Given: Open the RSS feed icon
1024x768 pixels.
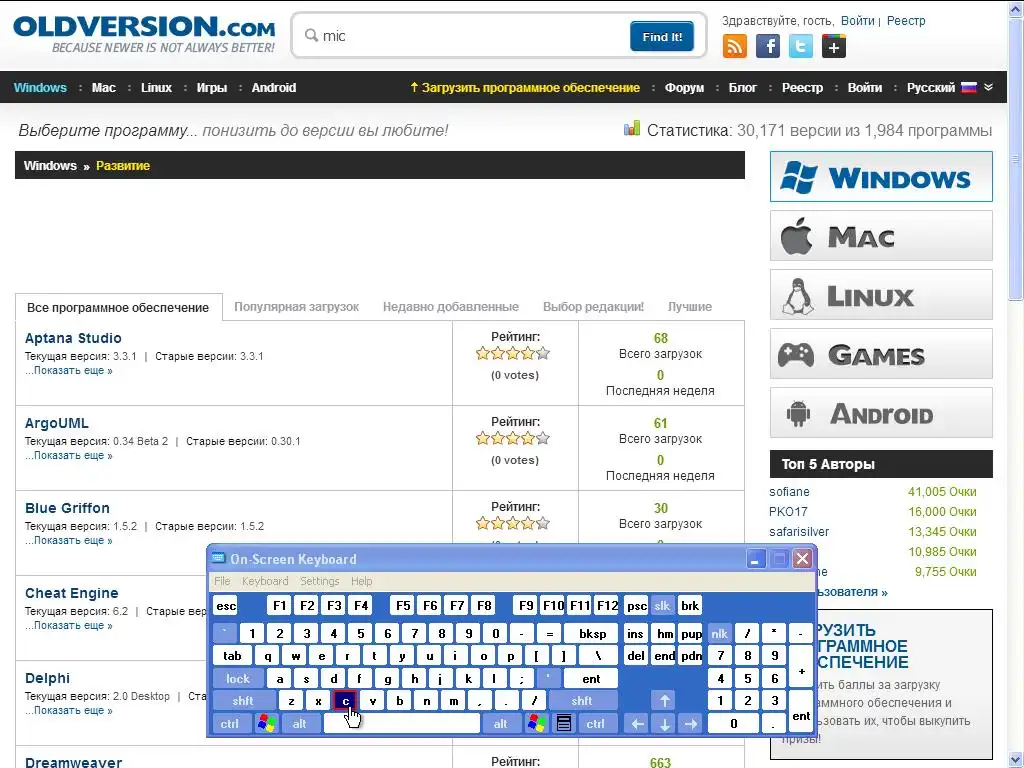Looking at the screenshot, I should tap(735, 46).
